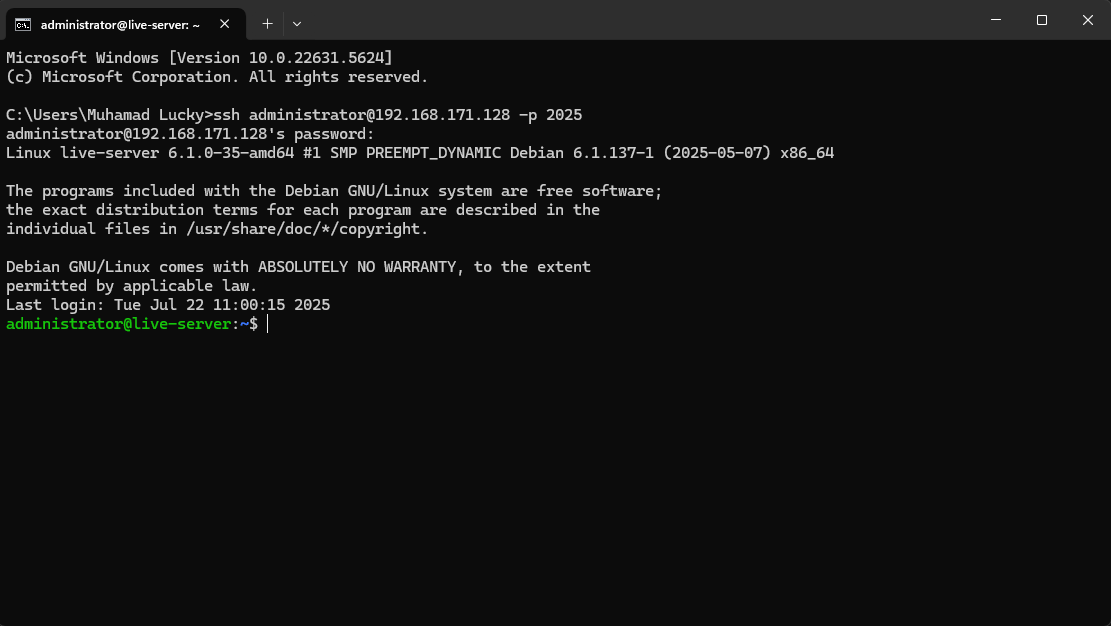Click the password prompt line

pyautogui.click(x=190, y=134)
